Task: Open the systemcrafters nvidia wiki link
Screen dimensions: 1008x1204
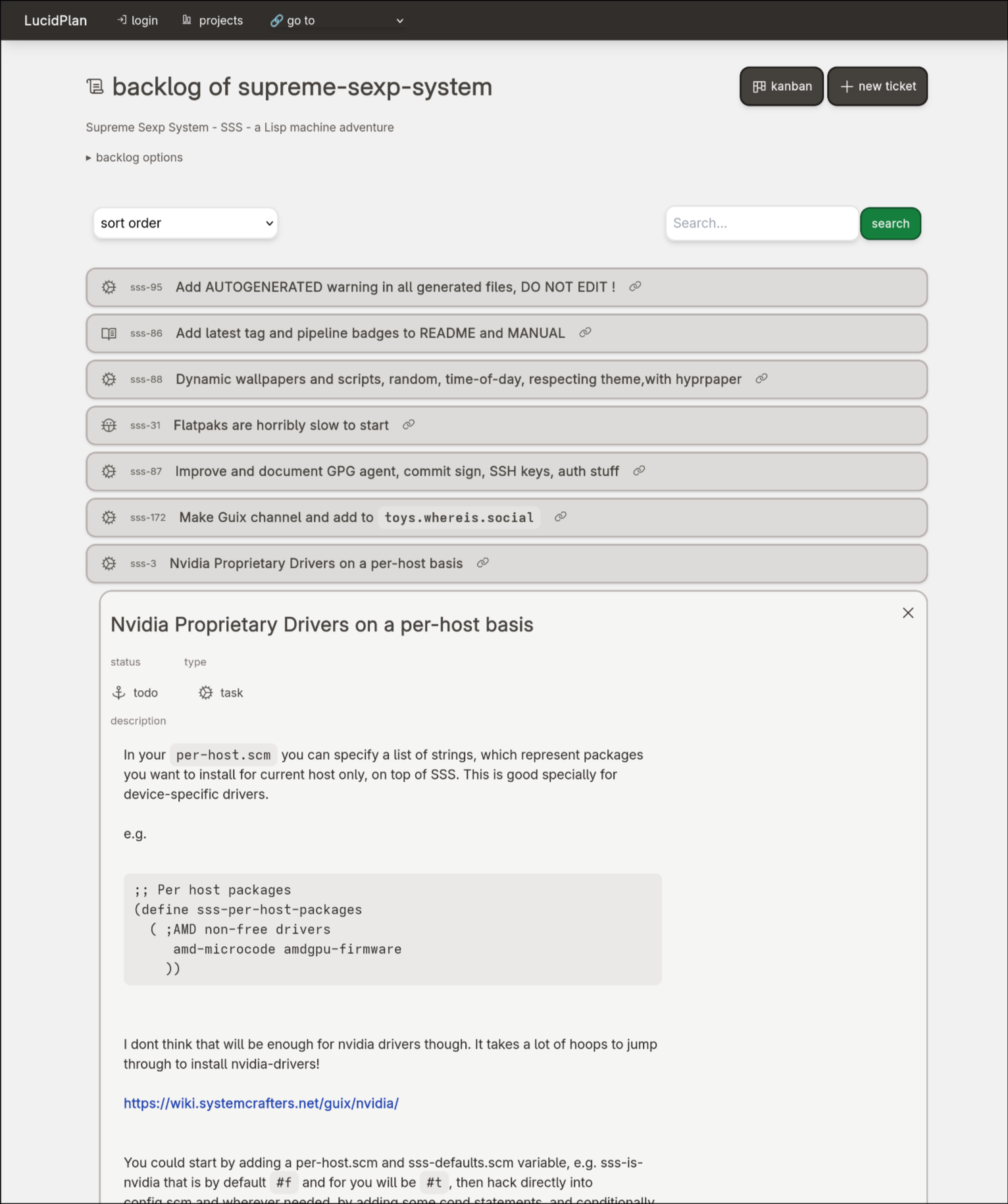Action: 261,1103
